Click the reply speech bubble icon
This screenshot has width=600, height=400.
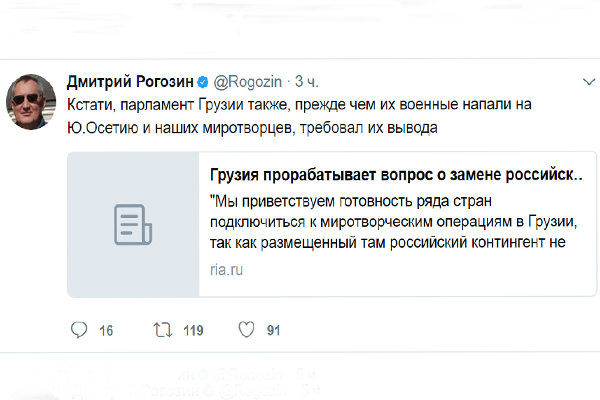coord(82,330)
